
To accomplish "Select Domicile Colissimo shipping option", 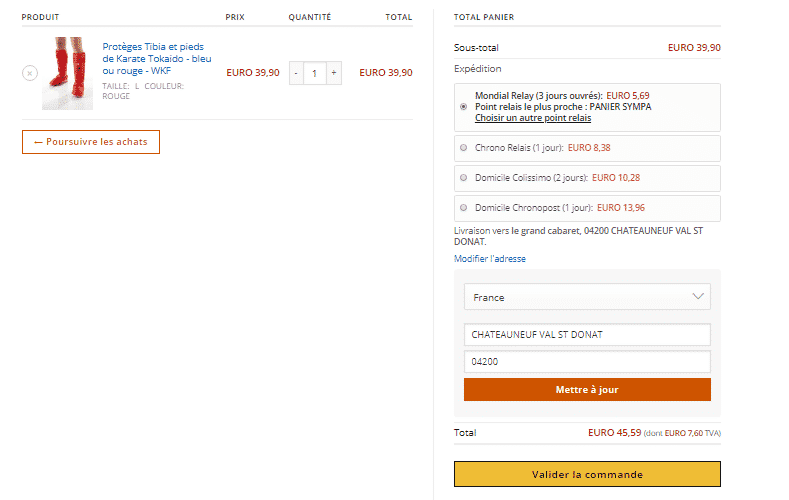I will (x=463, y=178).
